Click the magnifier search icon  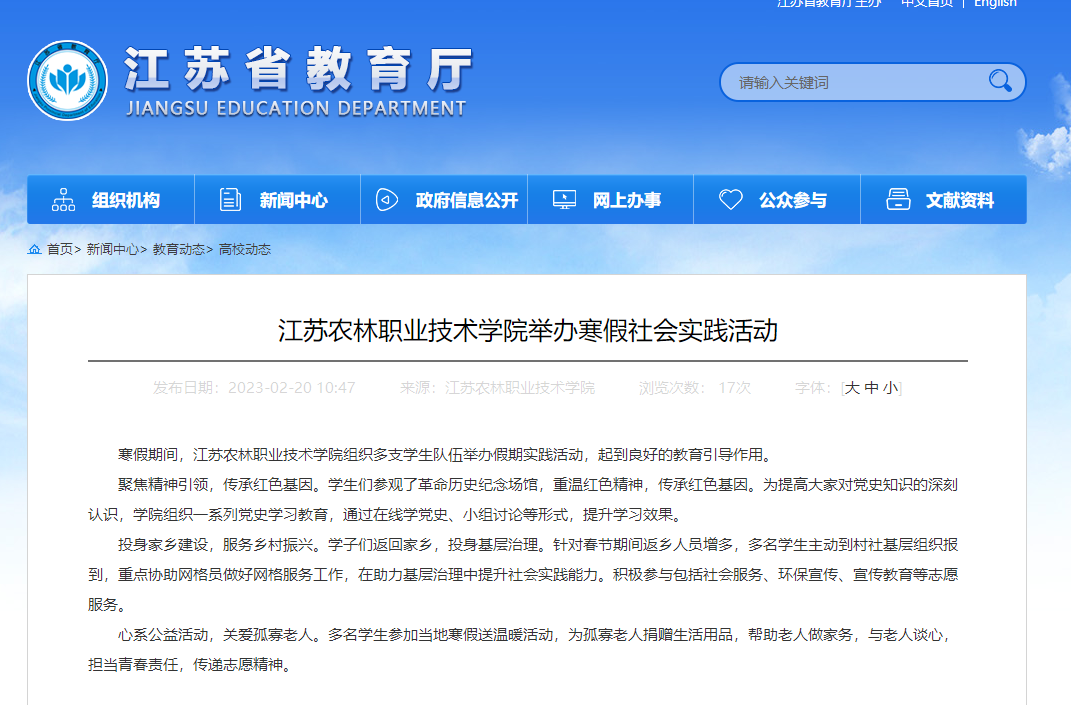point(999,81)
